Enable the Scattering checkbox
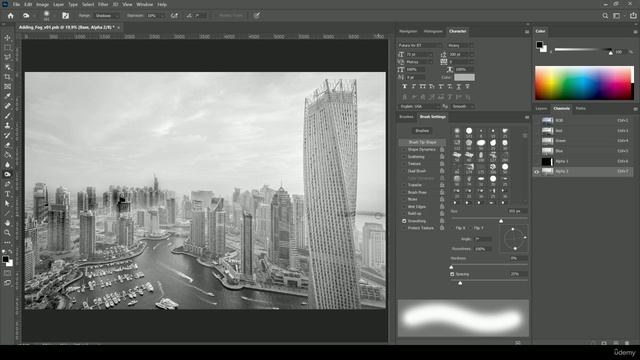640x360 pixels. point(404,157)
